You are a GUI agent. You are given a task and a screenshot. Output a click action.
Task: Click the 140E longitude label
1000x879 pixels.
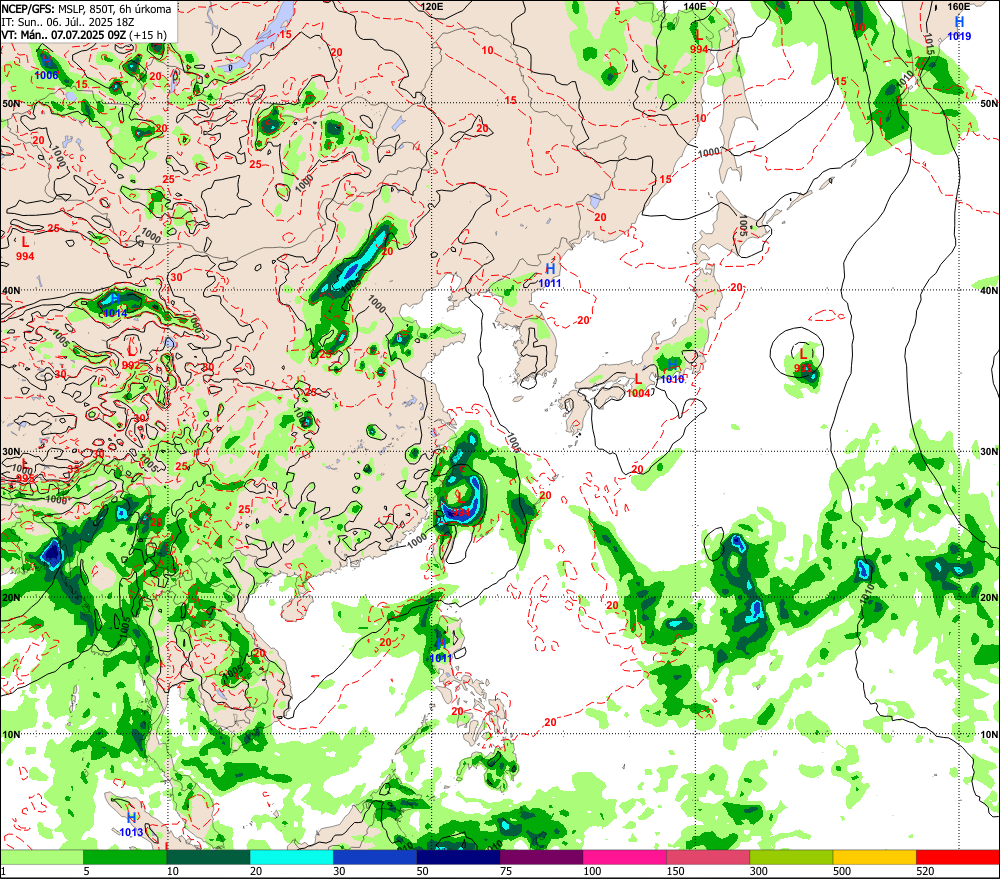(695, 6)
